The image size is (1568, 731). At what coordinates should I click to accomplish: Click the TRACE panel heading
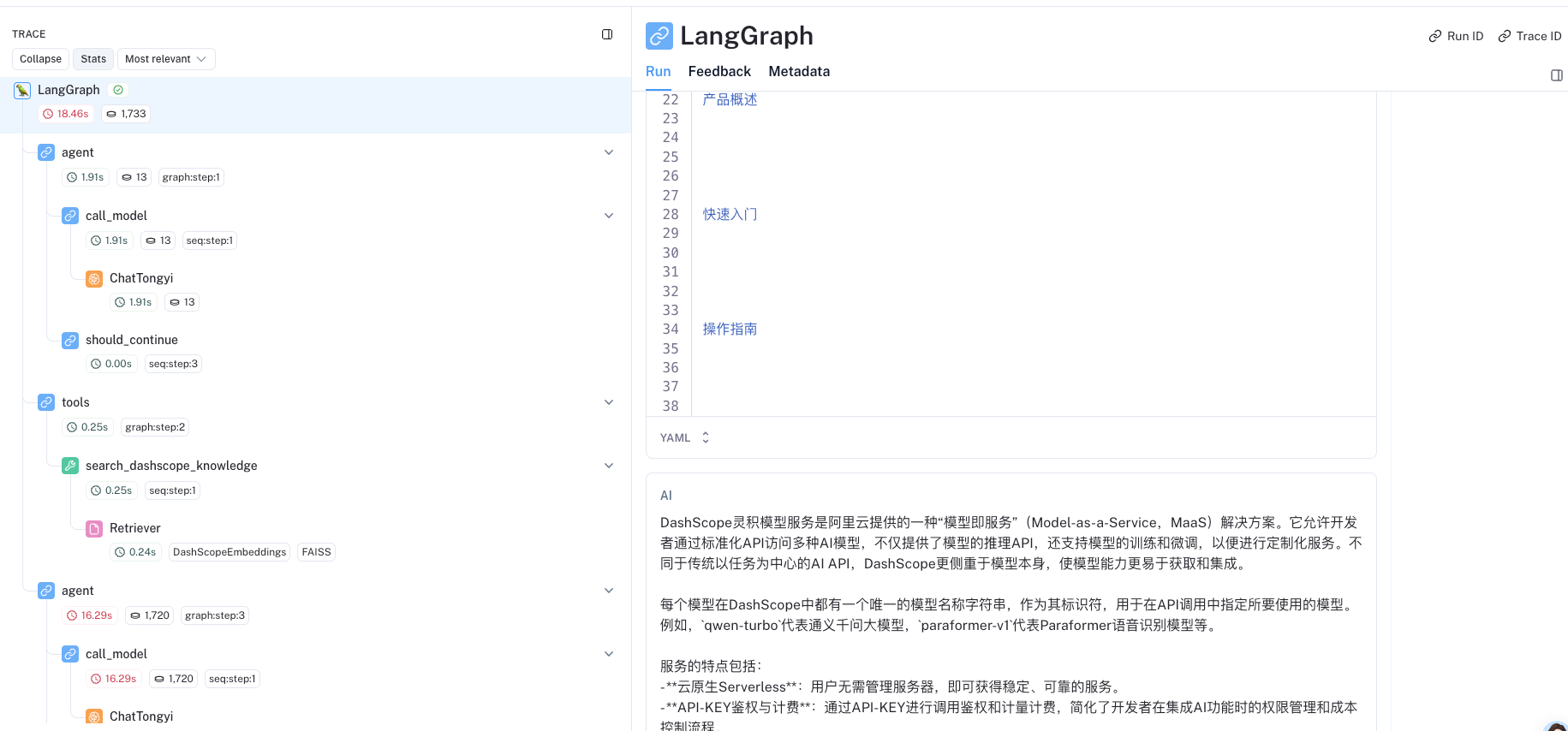29,34
